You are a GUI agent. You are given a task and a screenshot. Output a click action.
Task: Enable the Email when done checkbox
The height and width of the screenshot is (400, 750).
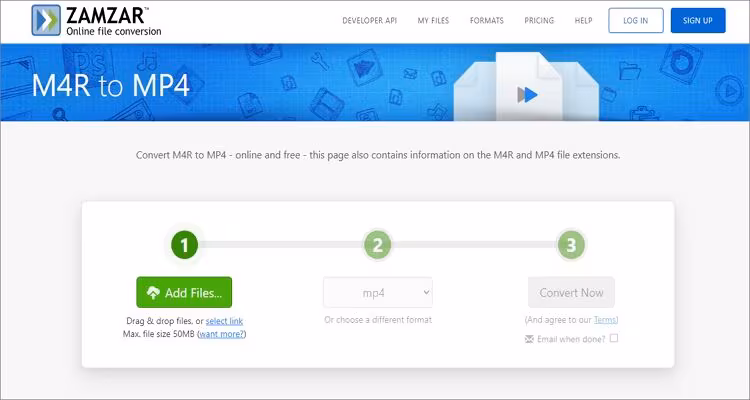(614, 338)
